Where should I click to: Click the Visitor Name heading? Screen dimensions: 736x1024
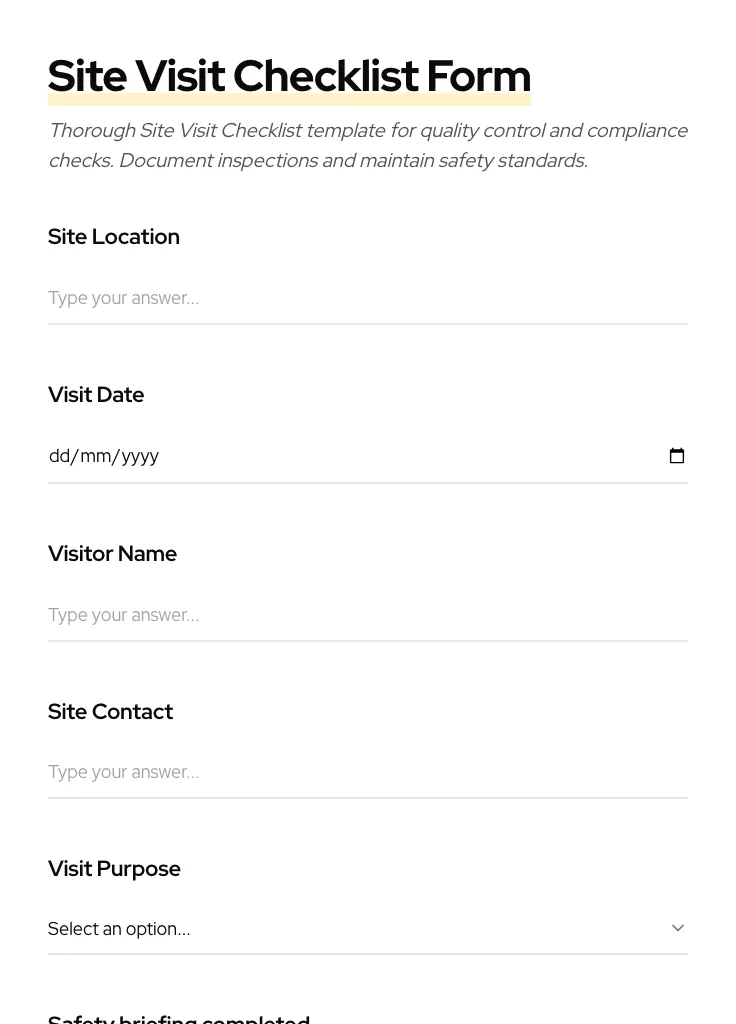click(x=112, y=553)
